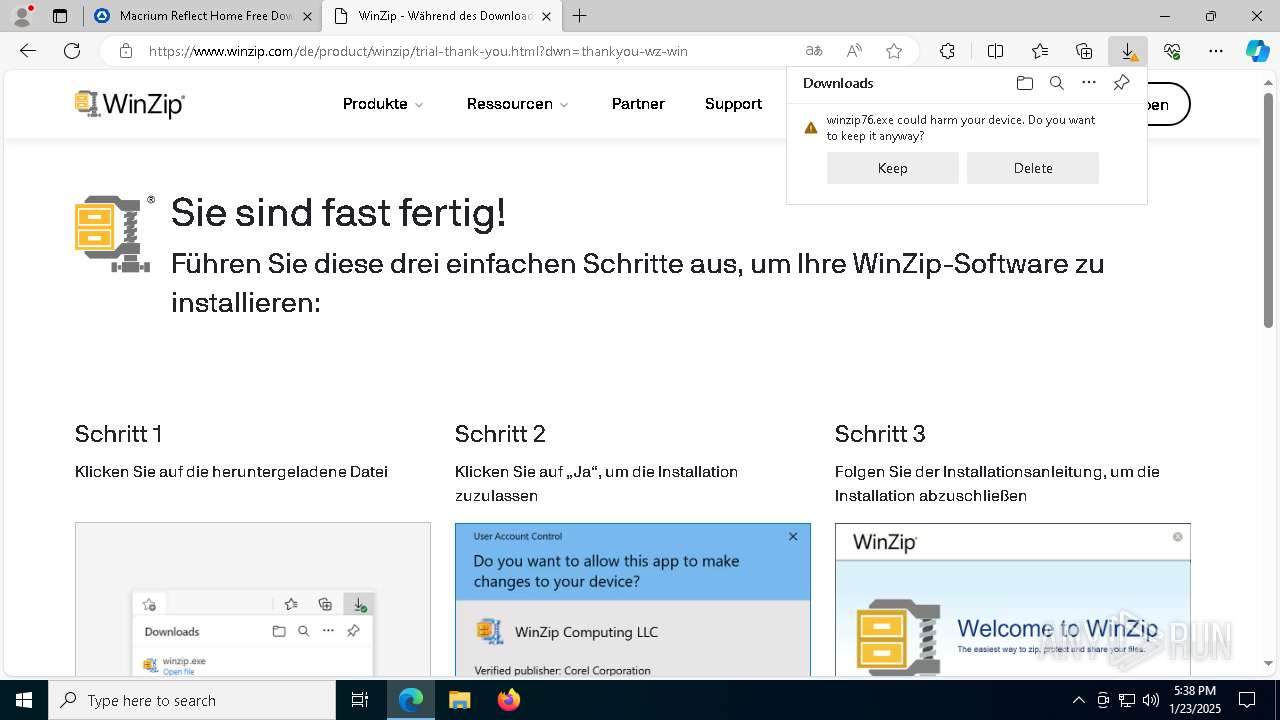Viewport: 1280px width, 720px height.
Task: Expand the Ressourcen menu
Action: point(518,104)
